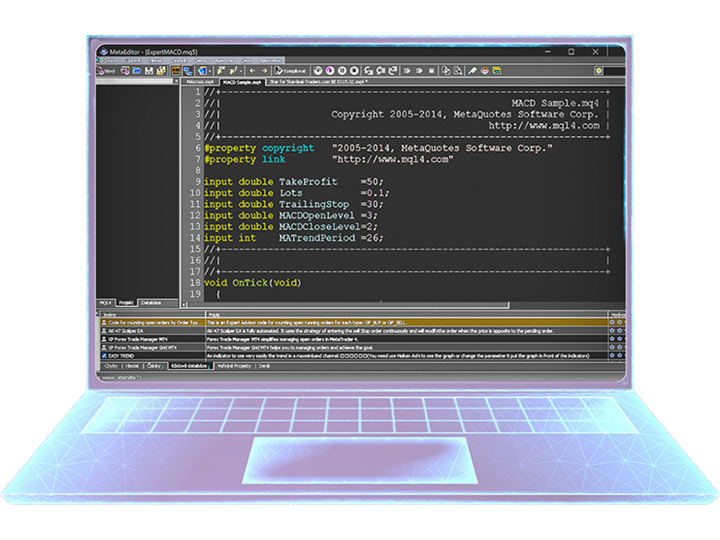720x540 pixels.
Task: Click the rating column header at list right
Action: pos(617,315)
